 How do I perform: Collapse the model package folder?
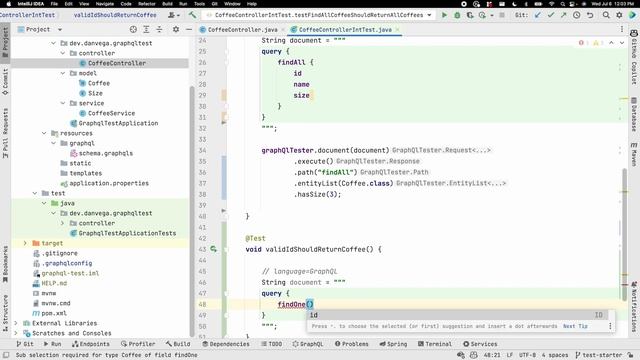63,73
